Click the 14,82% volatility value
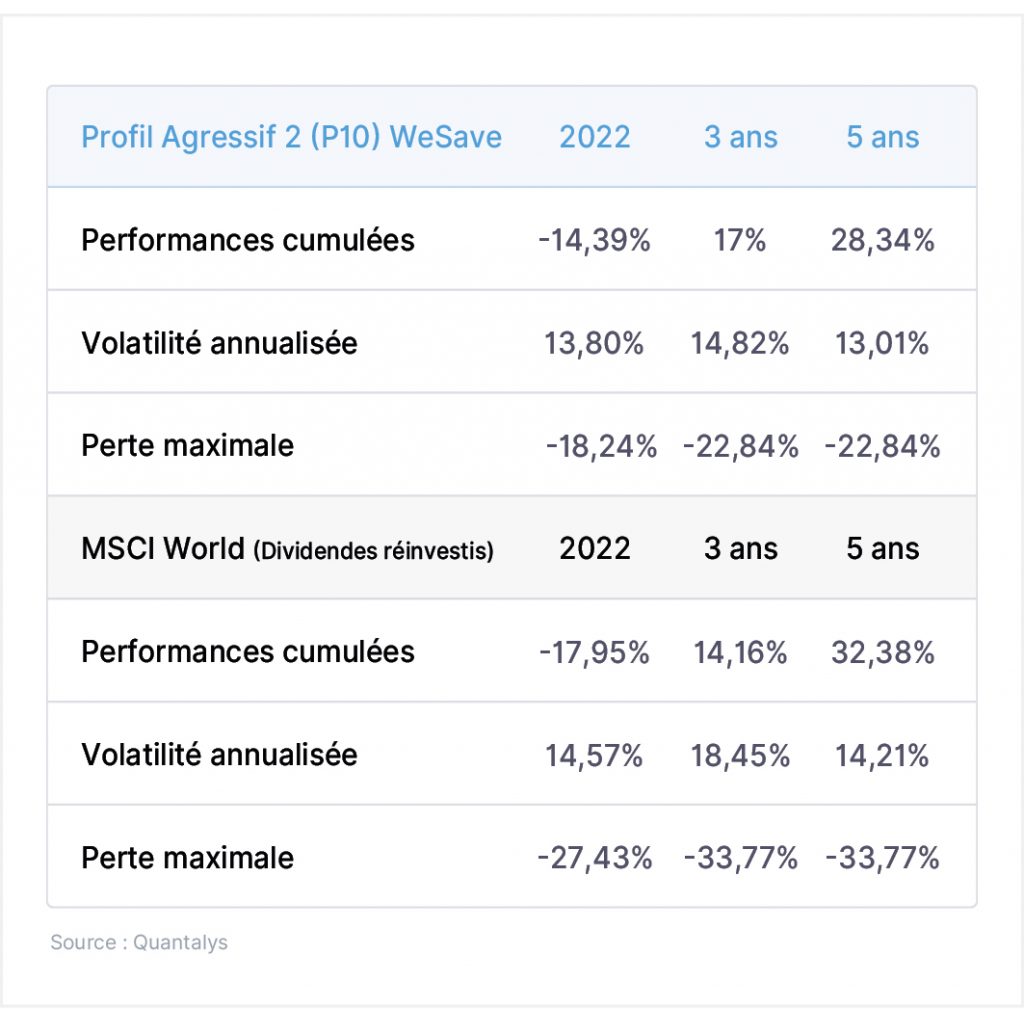Viewport: 1024px width, 1009px height. [x=740, y=344]
